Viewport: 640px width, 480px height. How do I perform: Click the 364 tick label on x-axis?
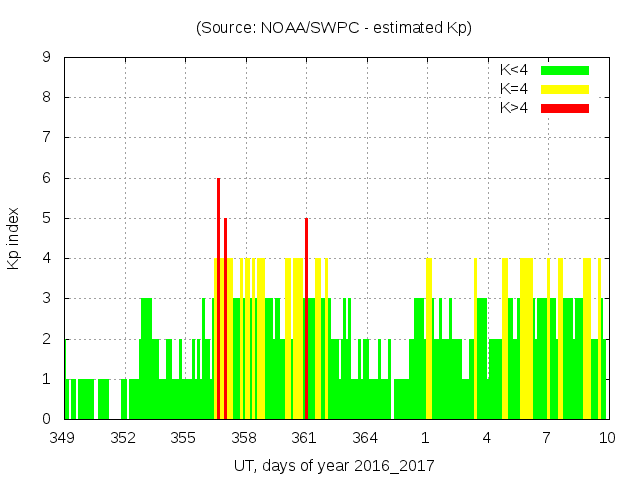click(366, 438)
